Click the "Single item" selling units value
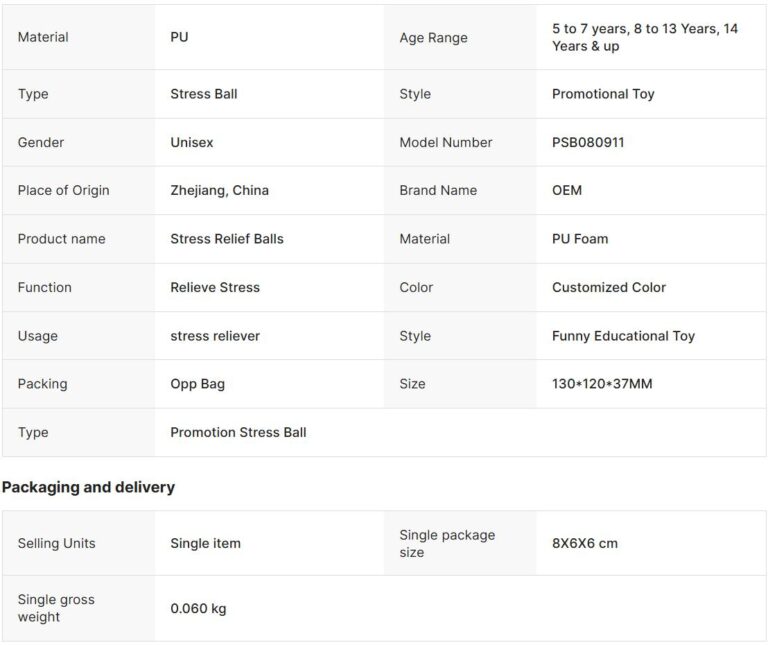 205,544
